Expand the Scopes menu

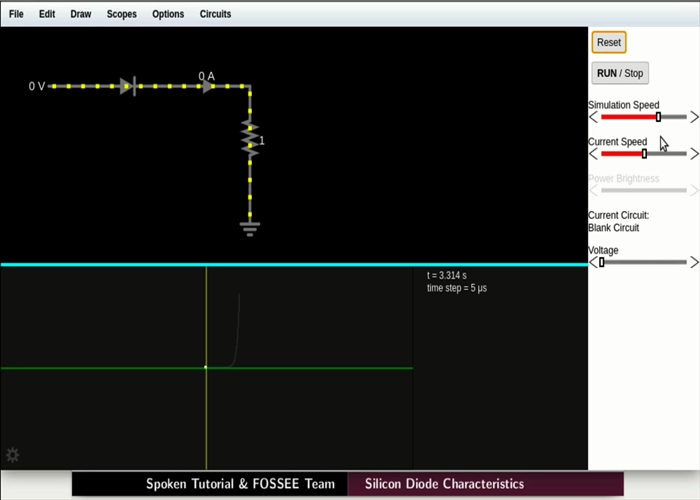point(122,14)
